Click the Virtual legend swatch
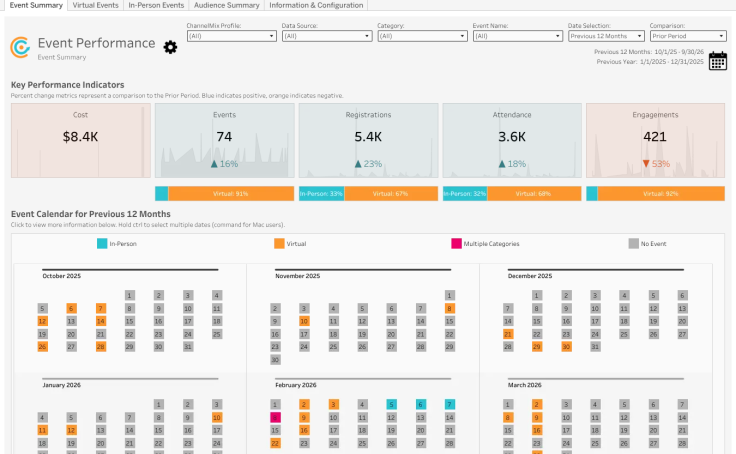 point(279,243)
